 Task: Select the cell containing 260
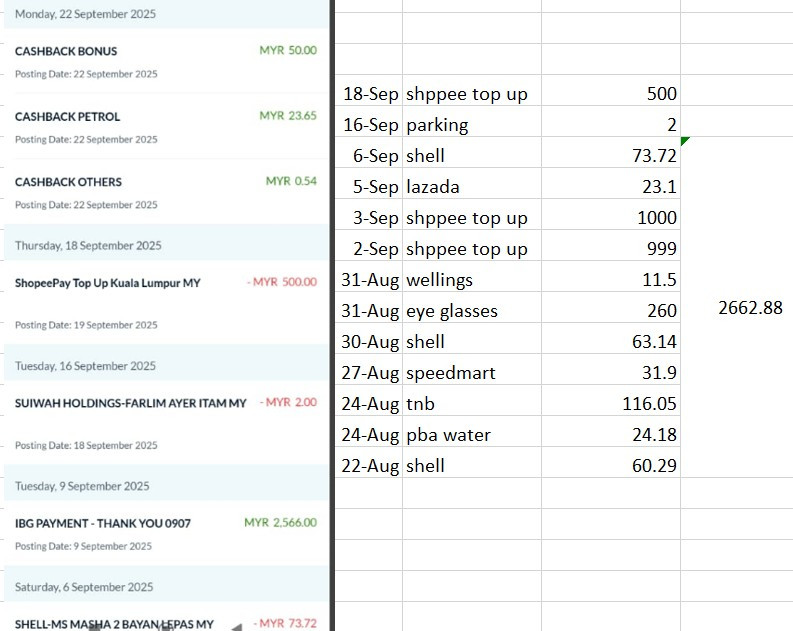click(x=611, y=307)
